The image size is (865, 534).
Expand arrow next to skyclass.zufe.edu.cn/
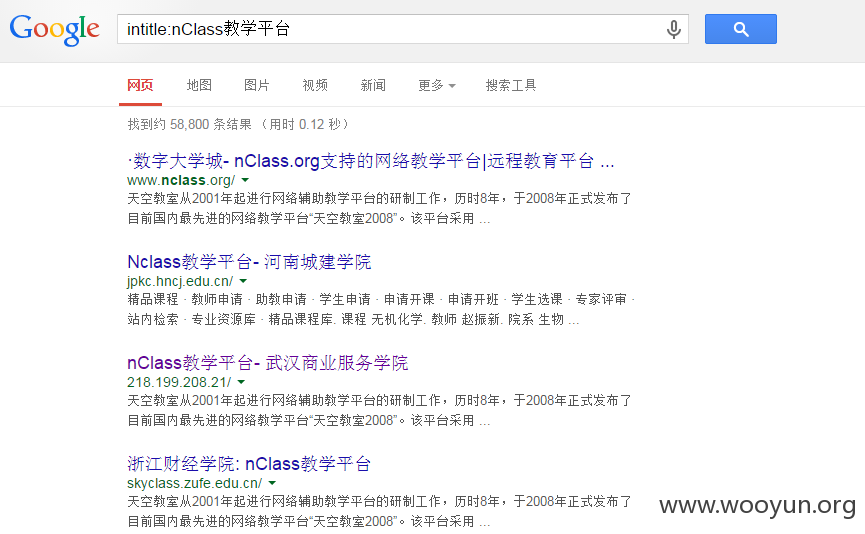point(272,483)
